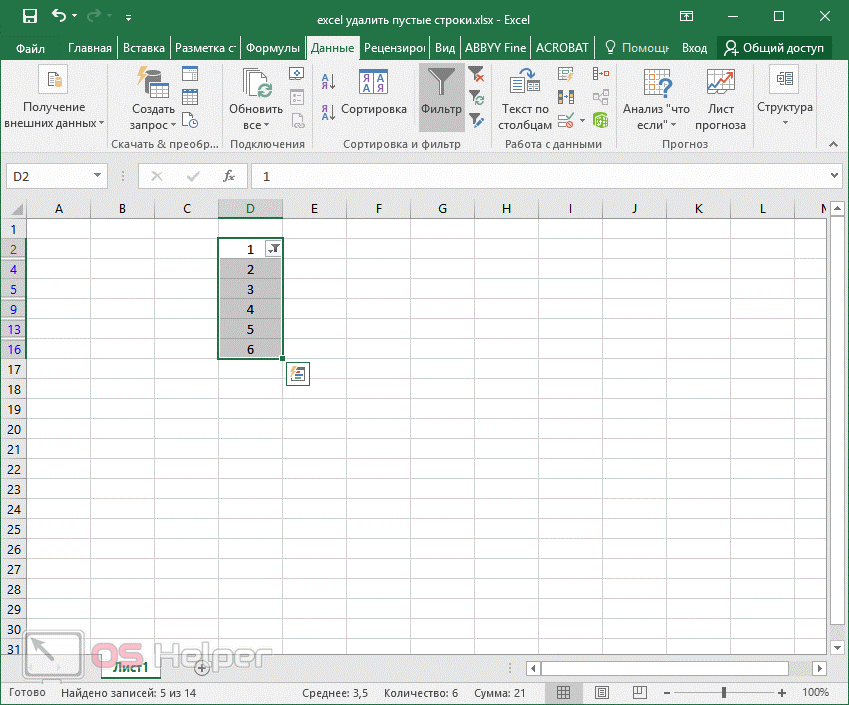The width and height of the screenshot is (849, 705).
Task: Open the filter dropdown in cell D2
Action: click(x=273, y=249)
